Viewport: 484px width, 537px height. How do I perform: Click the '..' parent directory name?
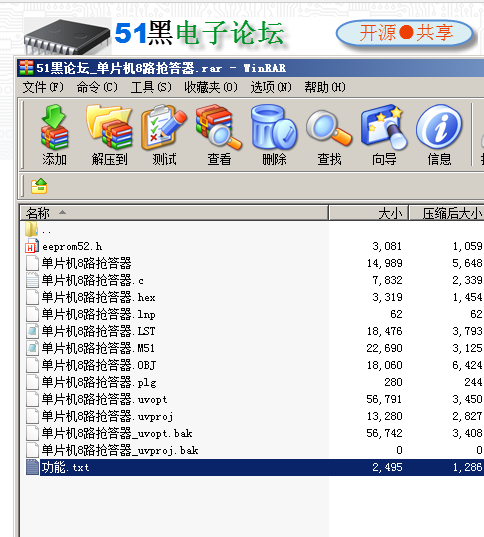point(46,232)
